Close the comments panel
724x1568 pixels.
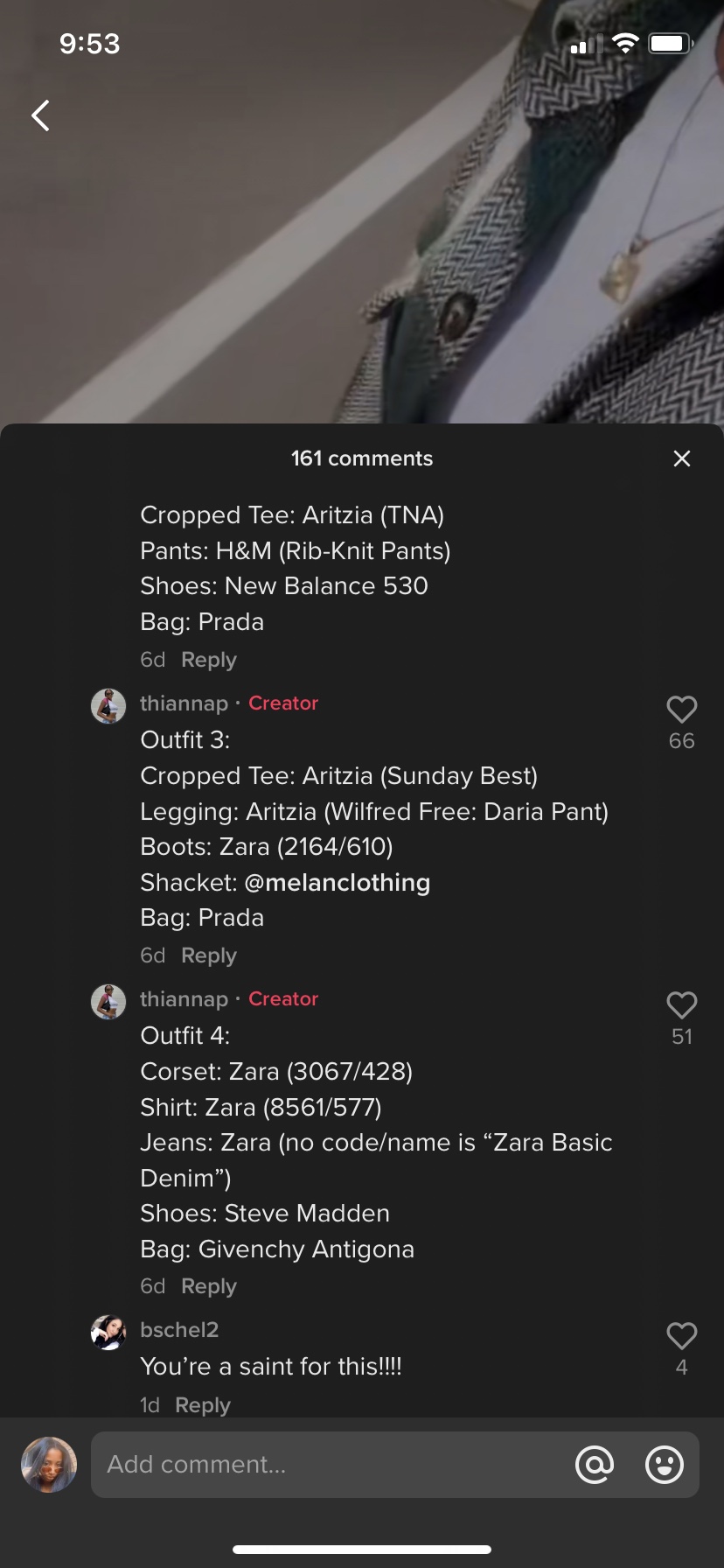coord(682,458)
